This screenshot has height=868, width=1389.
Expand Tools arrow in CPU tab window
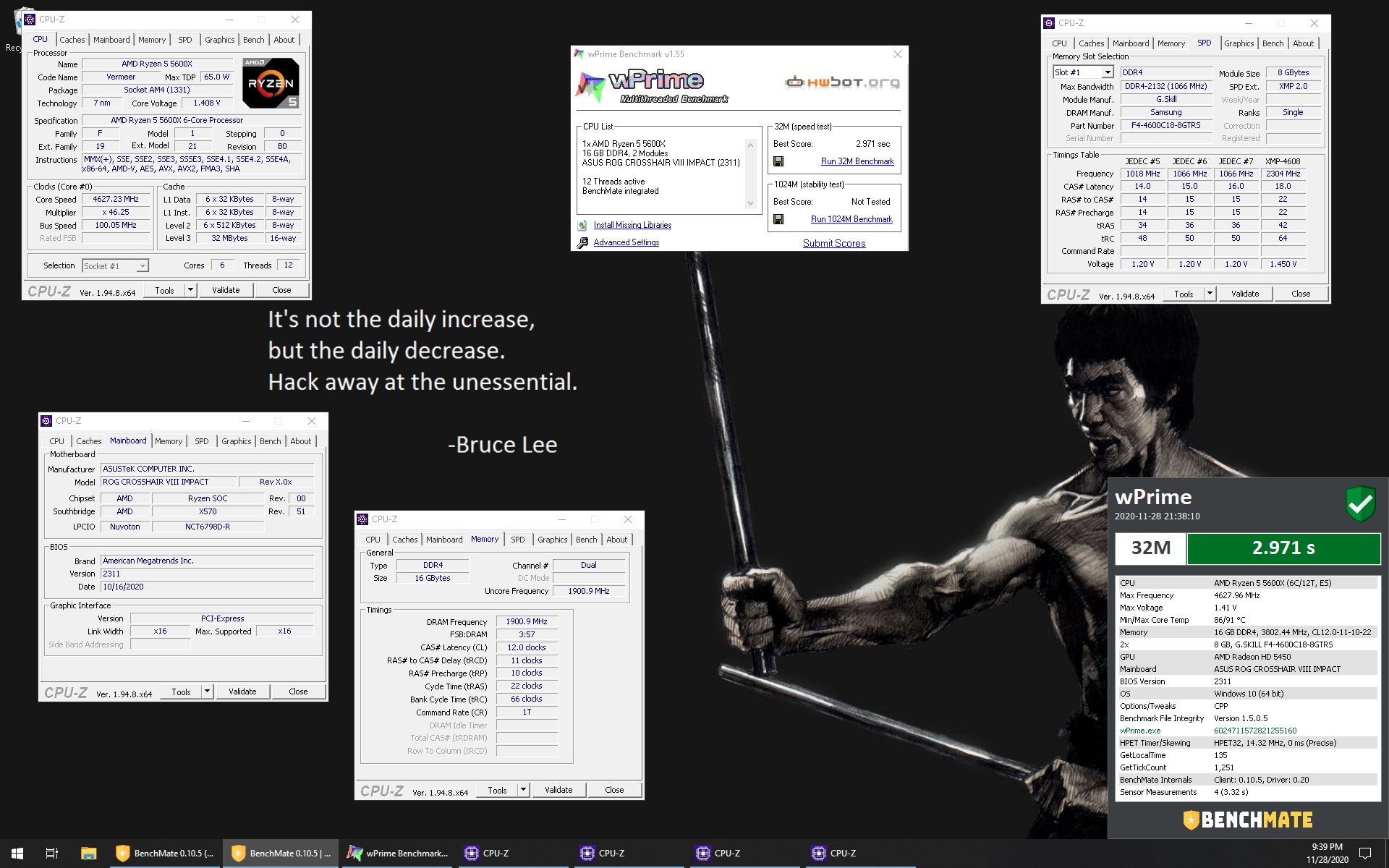point(190,290)
